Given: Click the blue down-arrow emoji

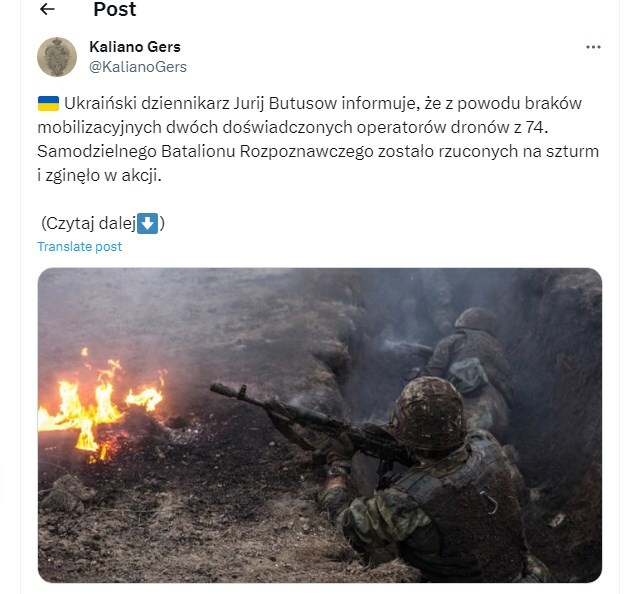Looking at the screenshot, I should point(147,223).
